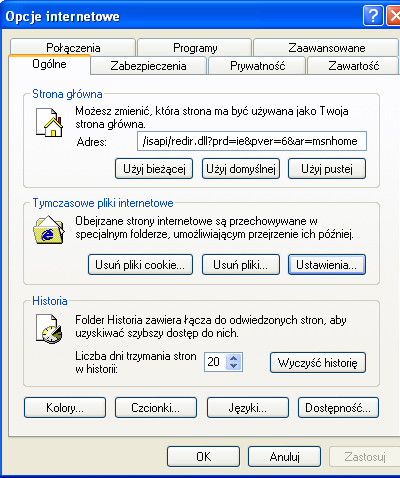The height and width of the screenshot is (478, 400).
Task: Increase history days with up arrow
Action: [233, 358]
